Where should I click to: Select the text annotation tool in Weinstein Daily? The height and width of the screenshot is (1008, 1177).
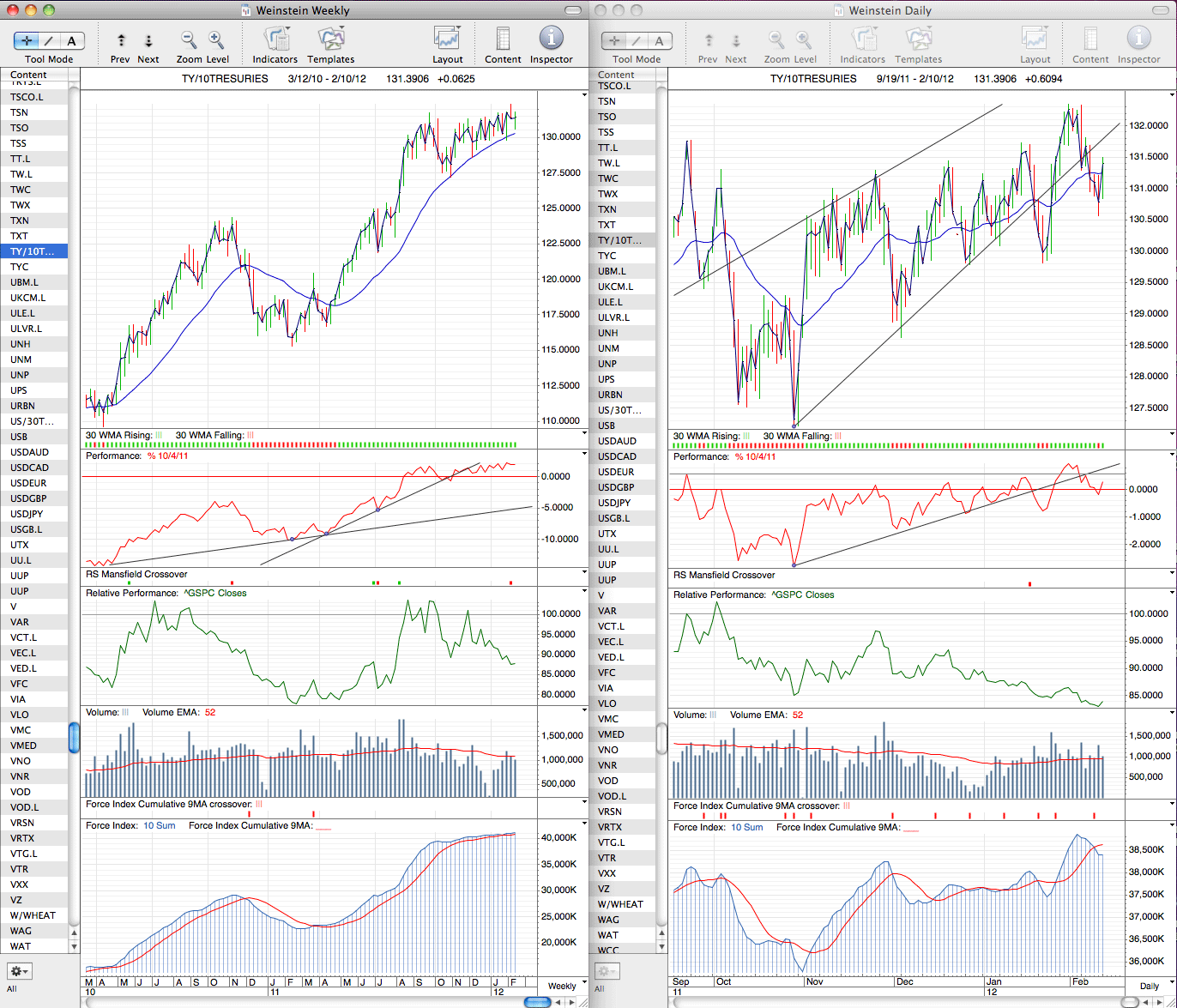click(x=660, y=40)
